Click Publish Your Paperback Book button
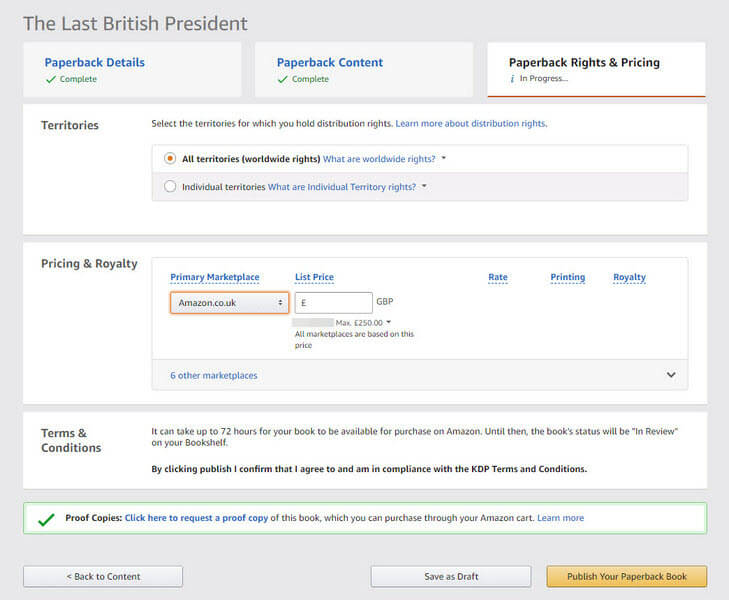Viewport: 729px width, 600px height. (627, 576)
